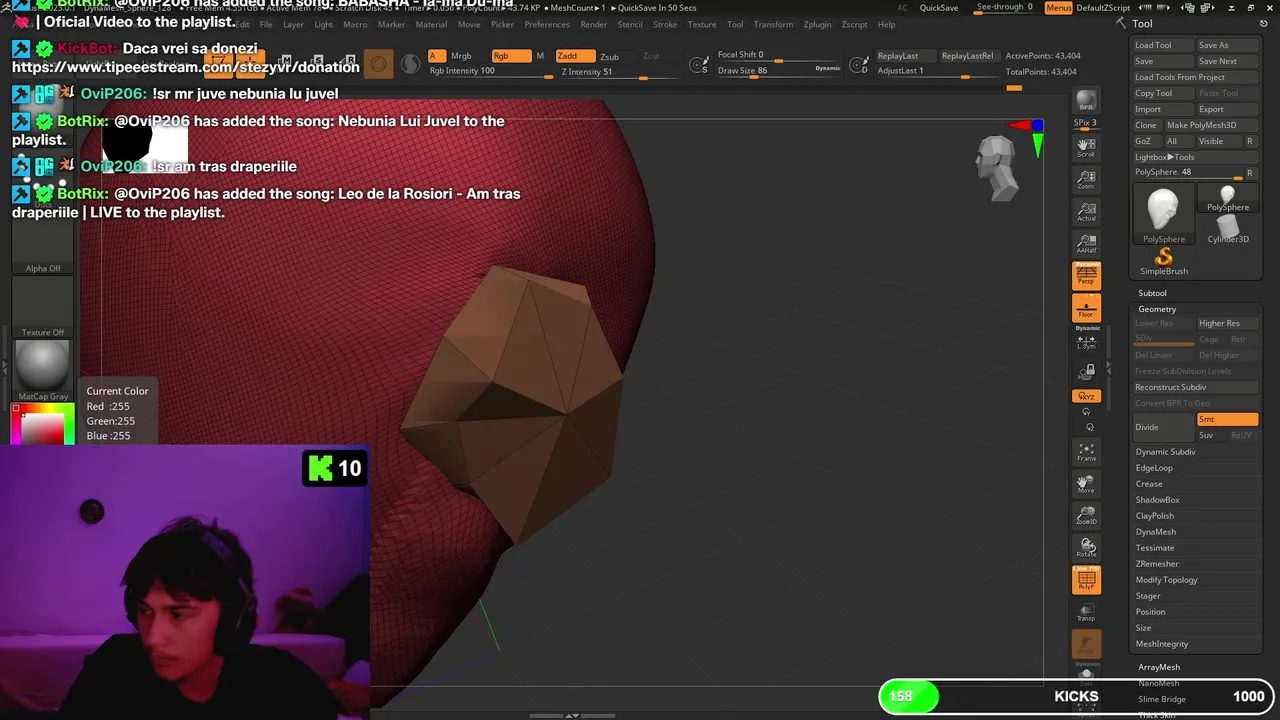Select the Rotate view icon
The image size is (1280, 720).
click(x=1086, y=548)
